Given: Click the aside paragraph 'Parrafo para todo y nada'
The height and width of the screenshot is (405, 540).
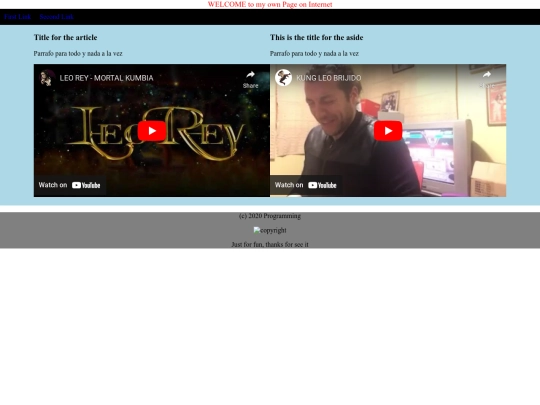Looking at the screenshot, I should (x=314, y=53).
